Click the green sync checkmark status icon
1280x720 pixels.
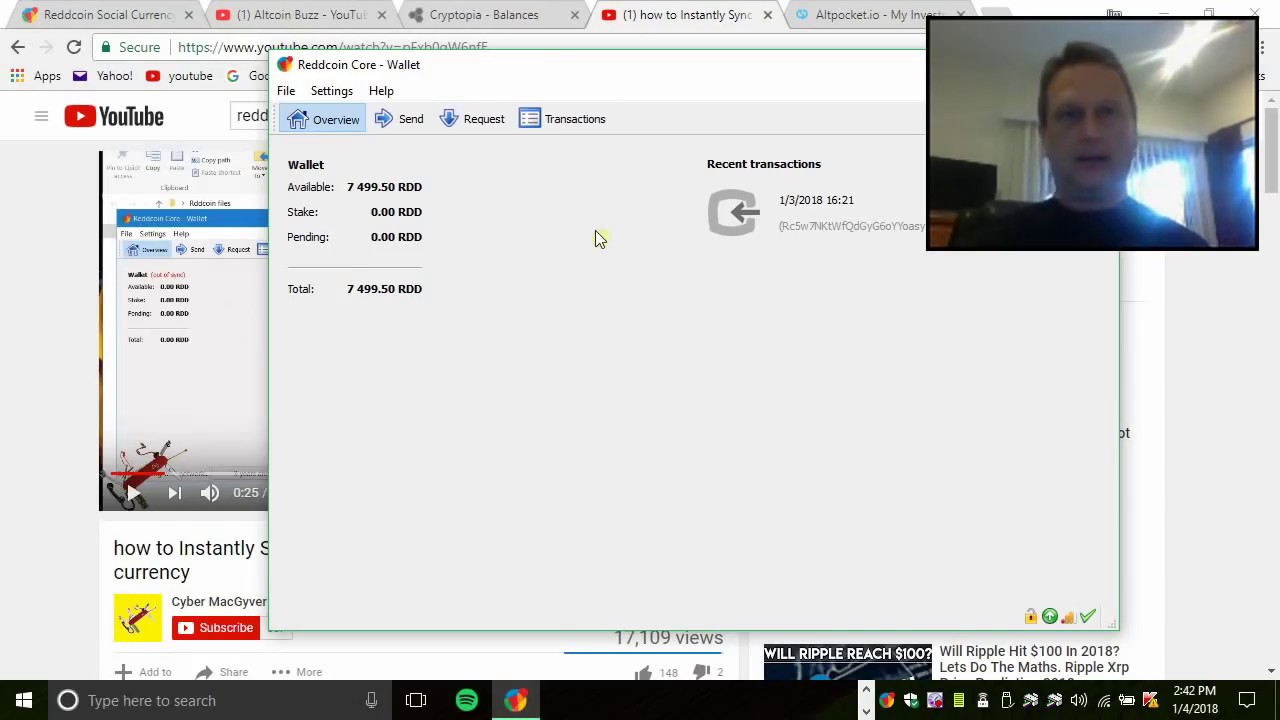click(x=1088, y=617)
